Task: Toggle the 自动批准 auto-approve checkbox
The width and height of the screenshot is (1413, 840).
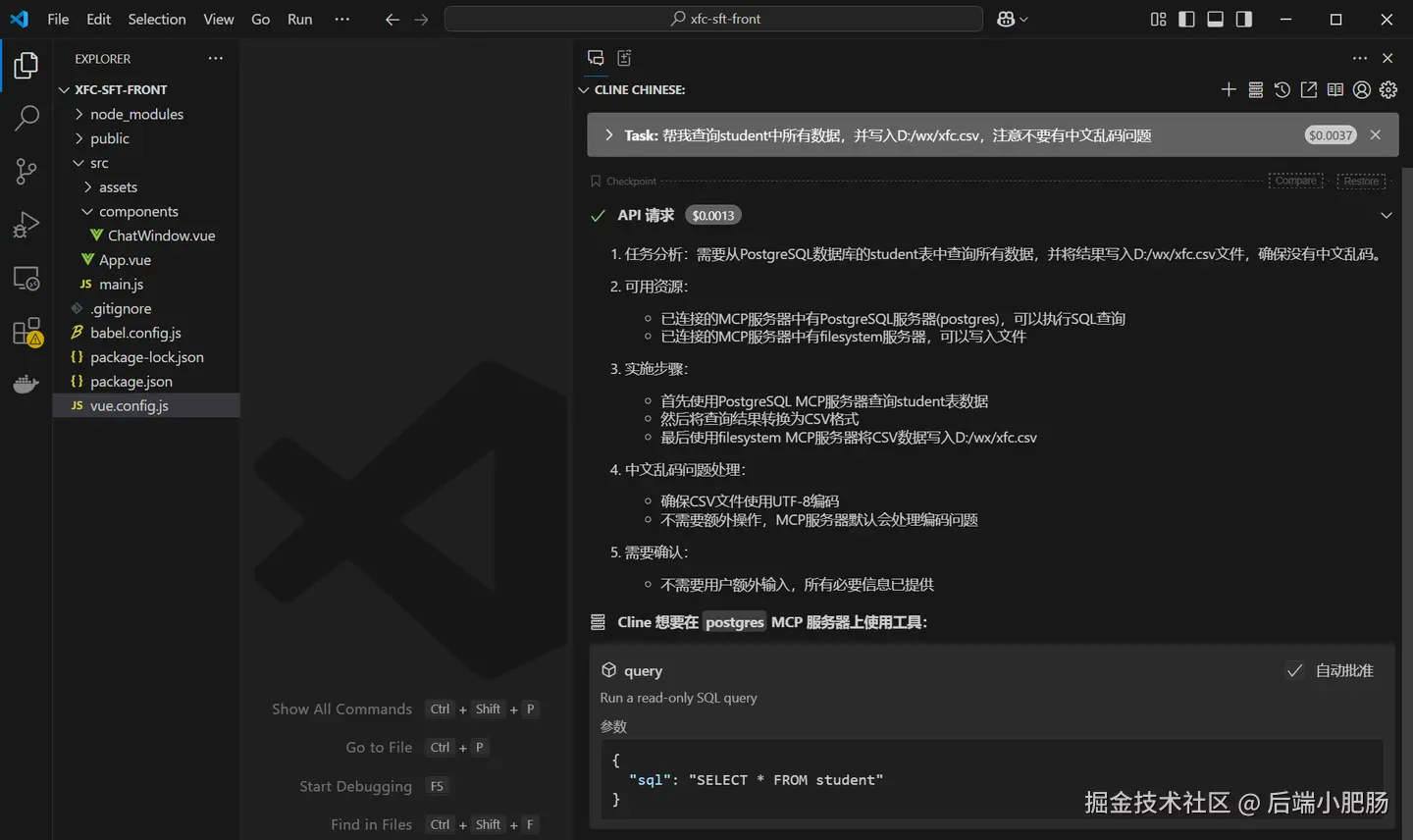Action: pos(1294,670)
